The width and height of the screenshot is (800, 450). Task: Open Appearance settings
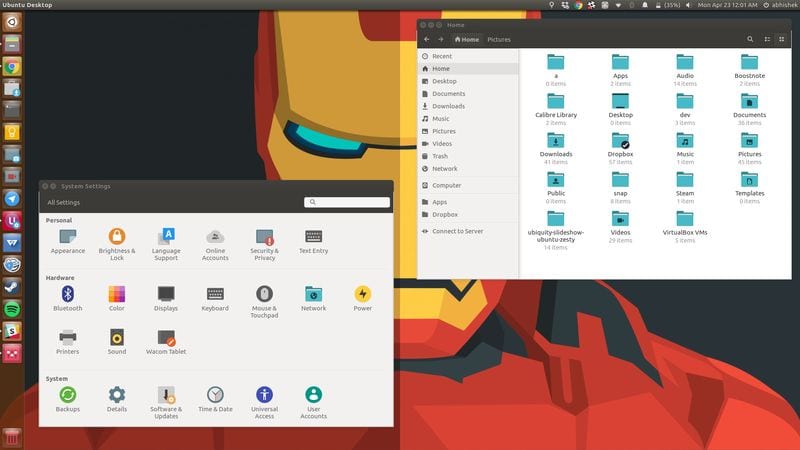coord(68,241)
